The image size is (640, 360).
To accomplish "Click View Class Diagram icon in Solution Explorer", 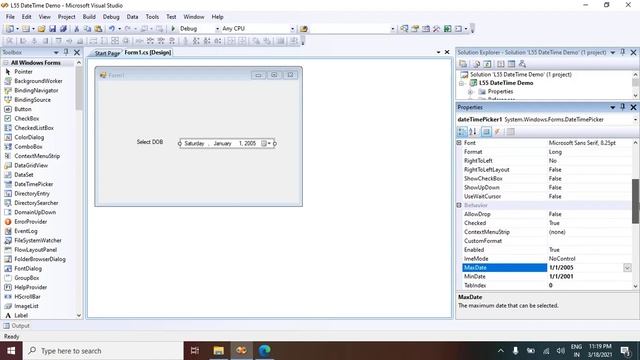I will [522, 64].
